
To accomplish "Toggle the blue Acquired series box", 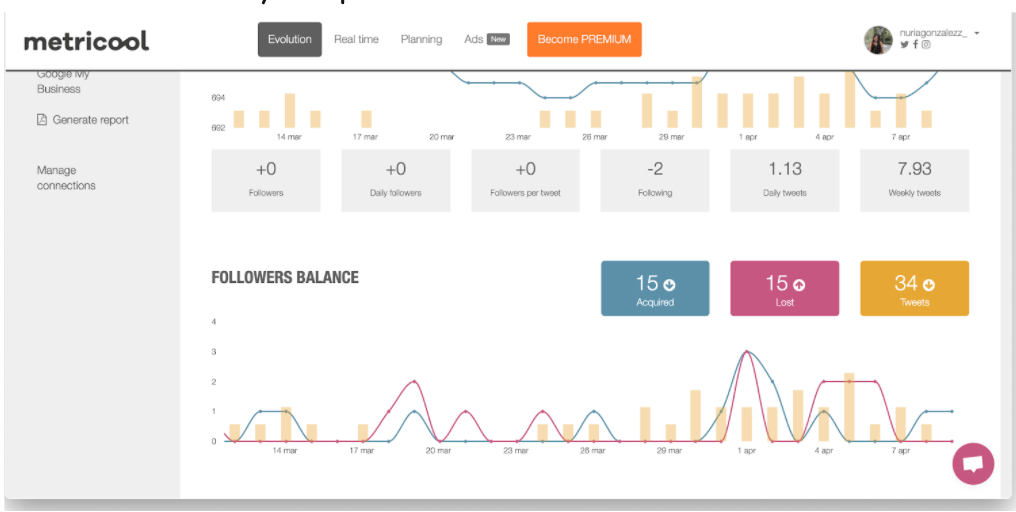I will (655, 288).
